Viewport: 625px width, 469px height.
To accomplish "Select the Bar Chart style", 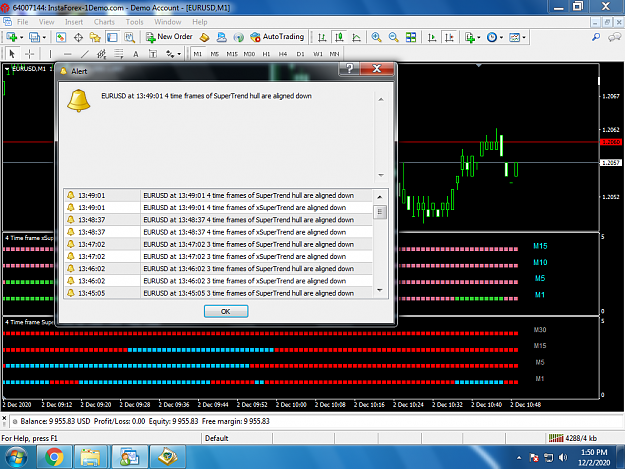I will [x=322, y=37].
